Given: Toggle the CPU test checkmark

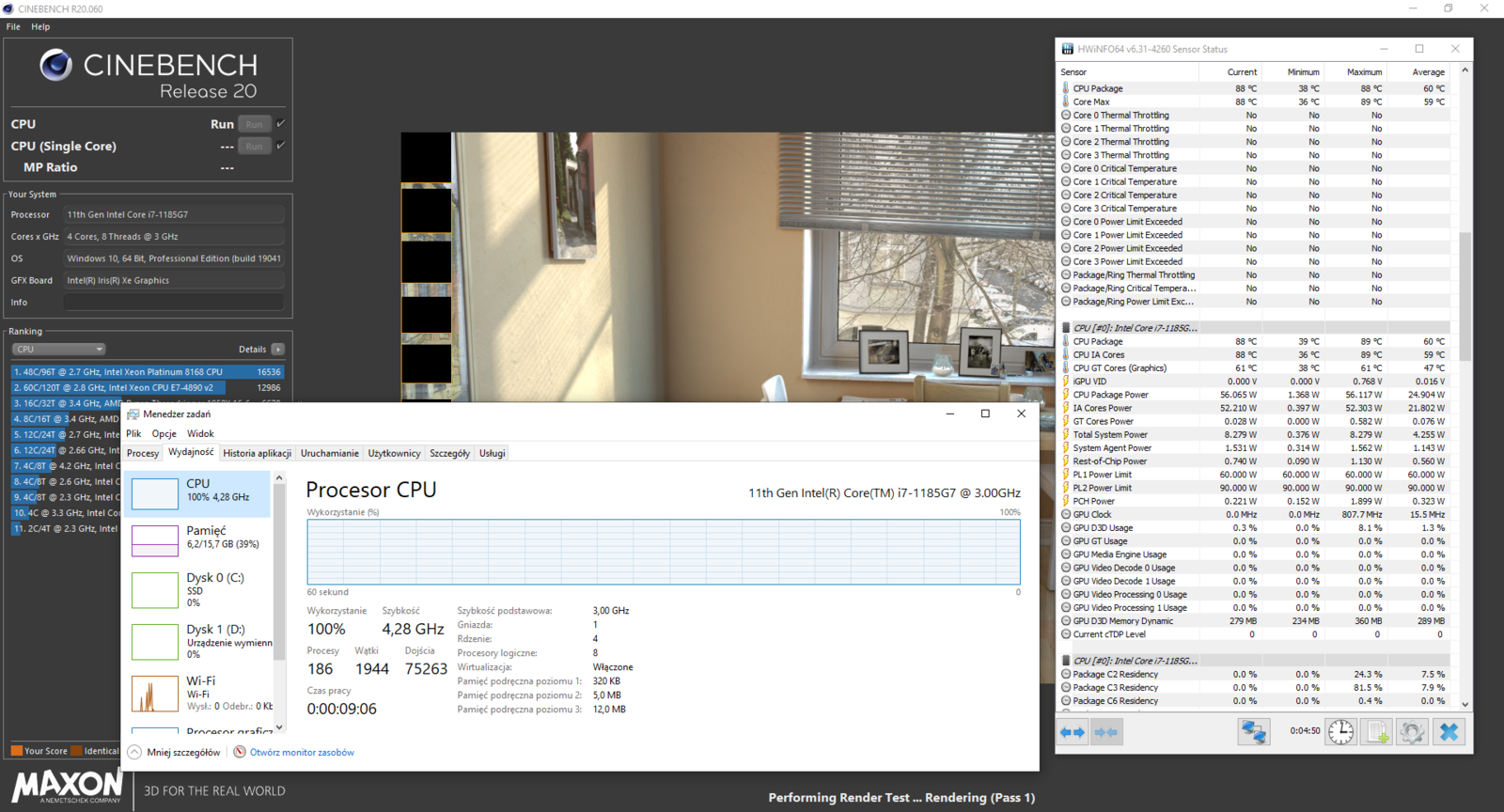Looking at the screenshot, I should point(281,123).
